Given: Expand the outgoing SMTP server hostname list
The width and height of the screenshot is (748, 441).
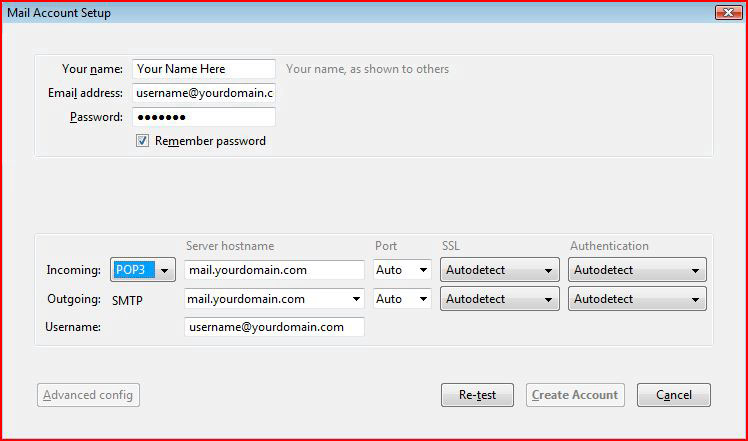Looking at the screenshot, I should point(356,299).
